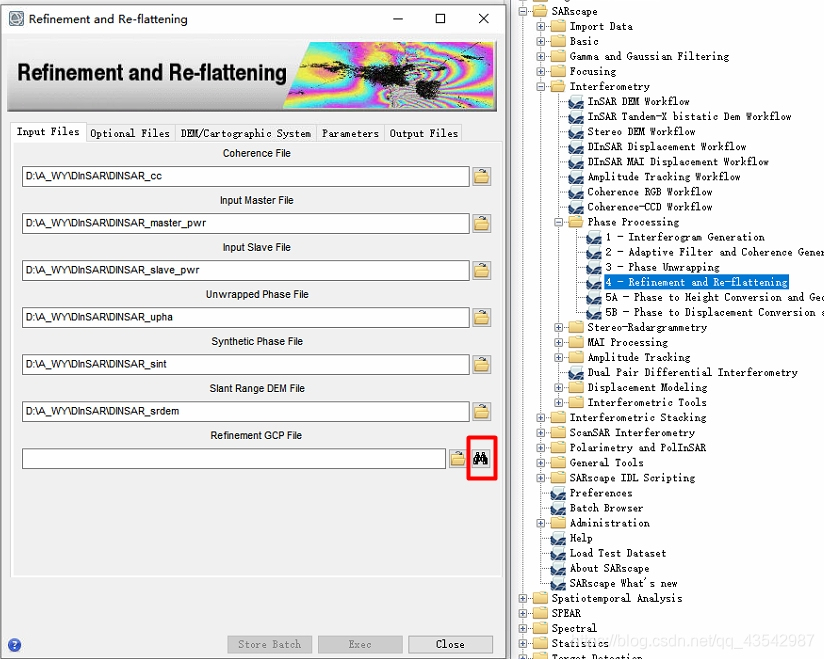Expand the SARscape IDL Scripting folder
824x659 pixels.
pos(541,478)
